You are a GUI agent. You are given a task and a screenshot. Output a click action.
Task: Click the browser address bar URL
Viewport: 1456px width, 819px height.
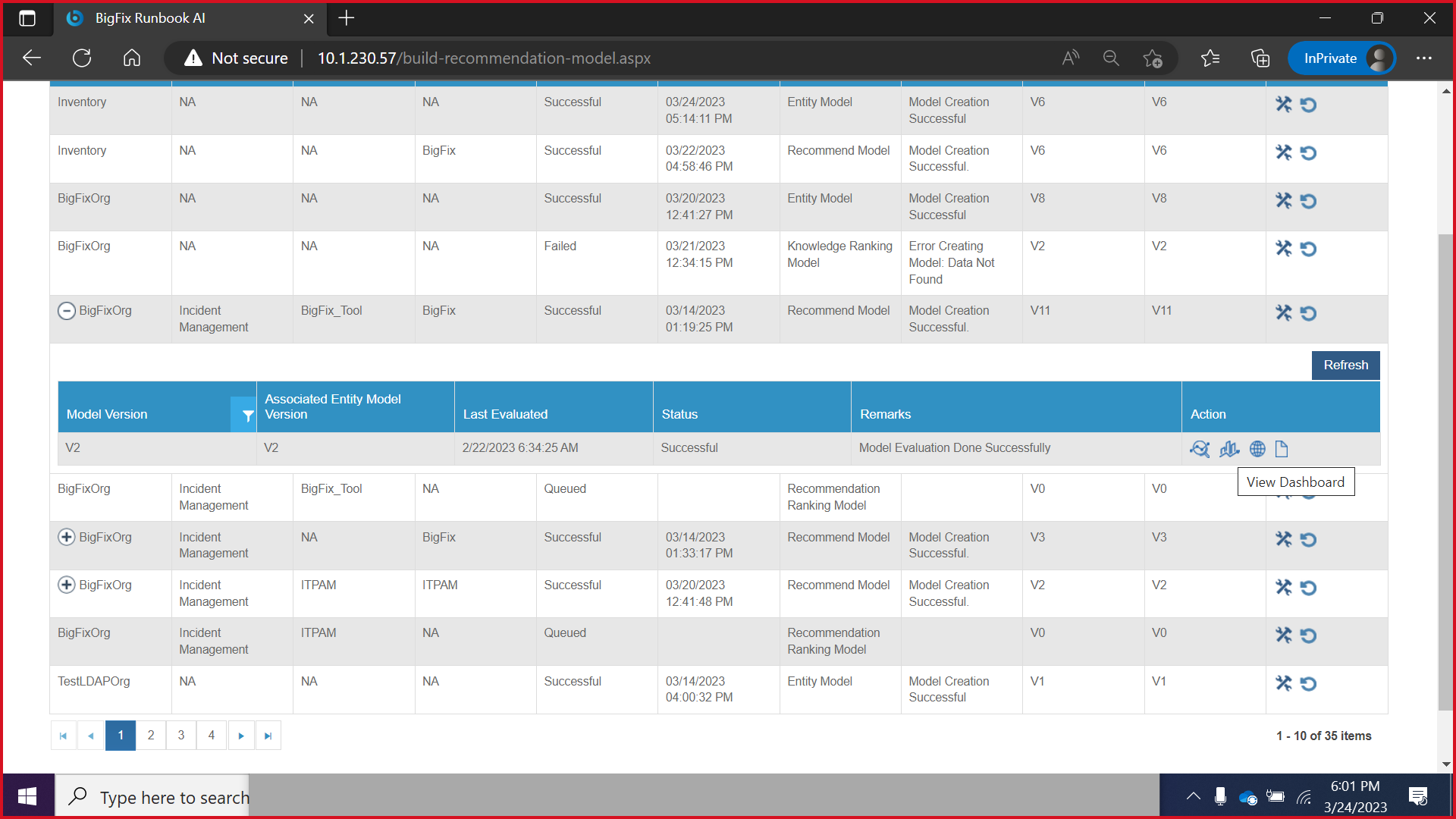(484, 58)
